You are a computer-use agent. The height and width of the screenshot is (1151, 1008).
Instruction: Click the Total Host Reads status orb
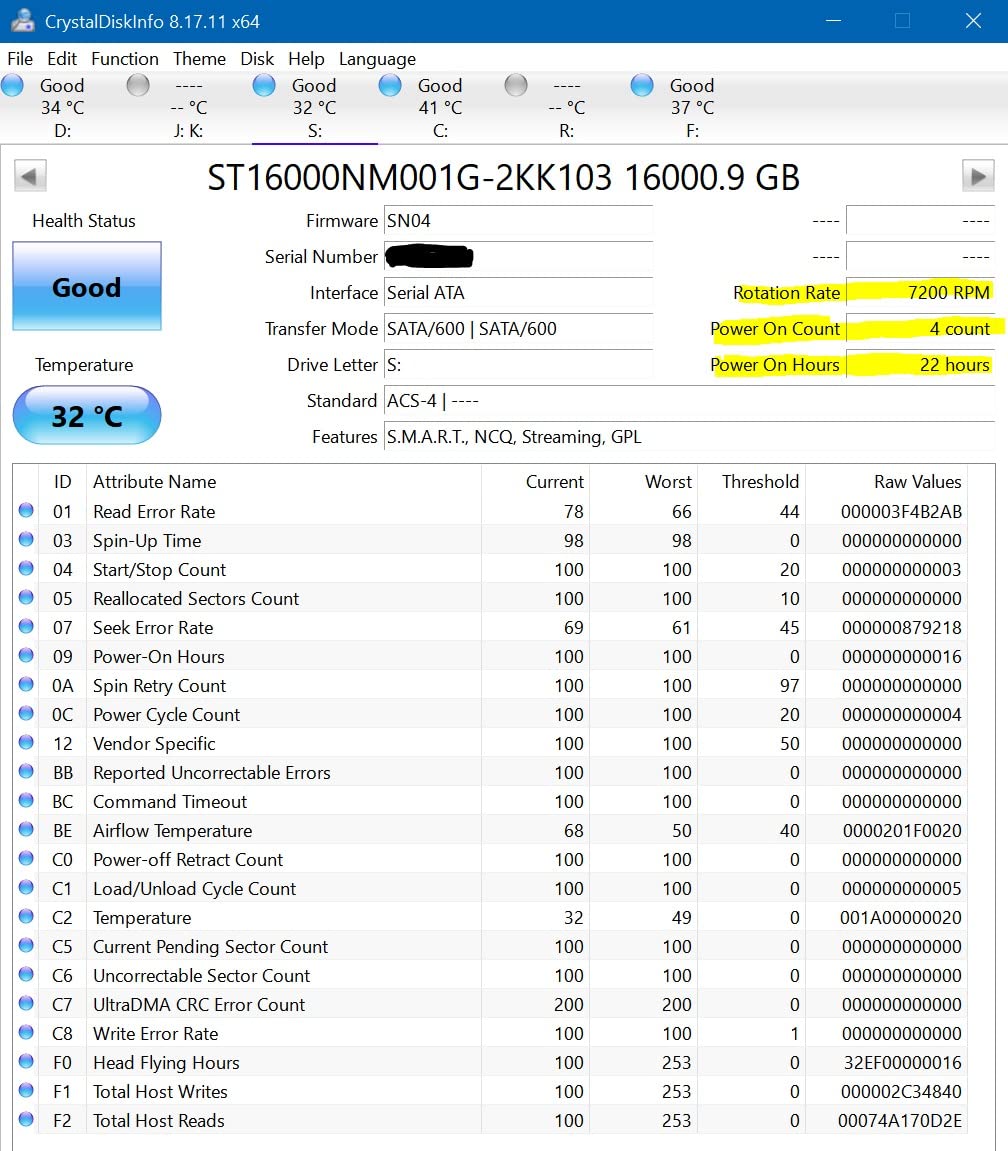pyautogui.click(x=26, y=1119)
